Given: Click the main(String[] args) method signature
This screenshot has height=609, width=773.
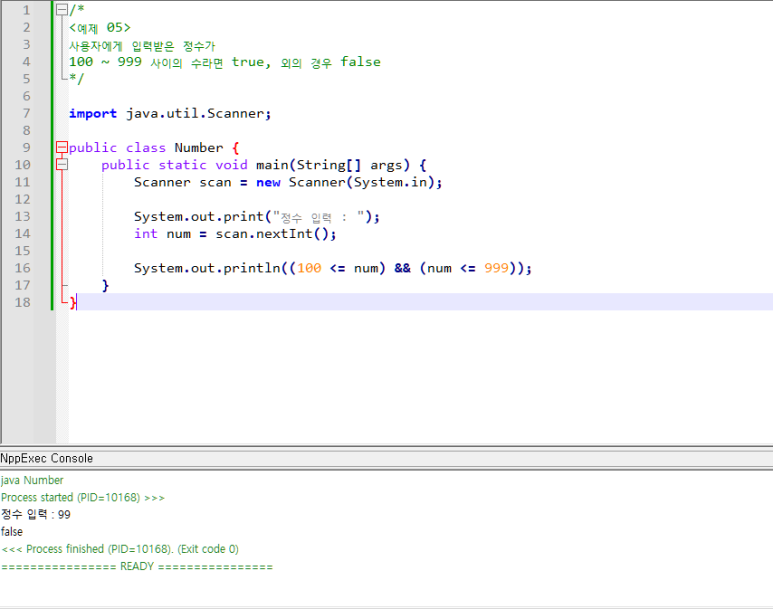Looking at the screenshot, I should [x=333, y=165].
